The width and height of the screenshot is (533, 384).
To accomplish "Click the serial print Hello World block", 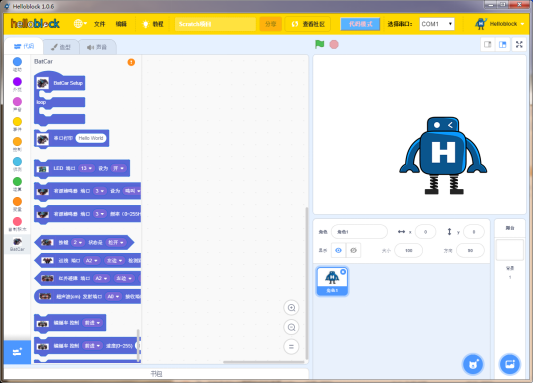I will (x=71, y=138).
